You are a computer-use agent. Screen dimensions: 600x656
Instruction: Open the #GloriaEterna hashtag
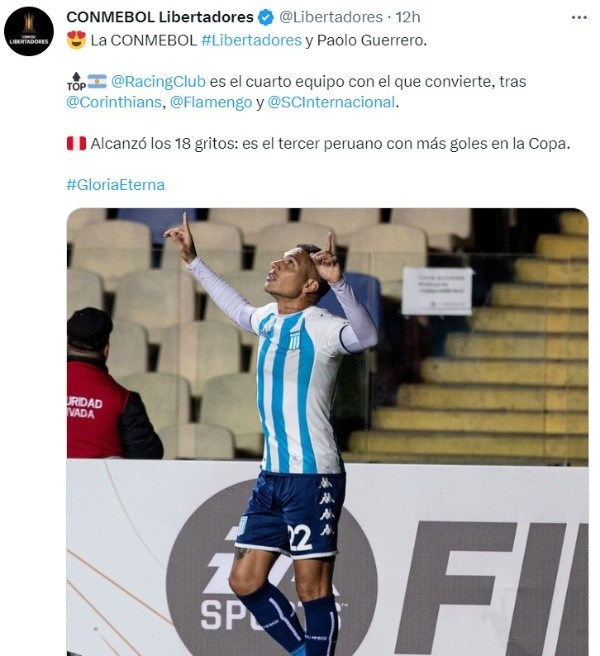[115, 184]
